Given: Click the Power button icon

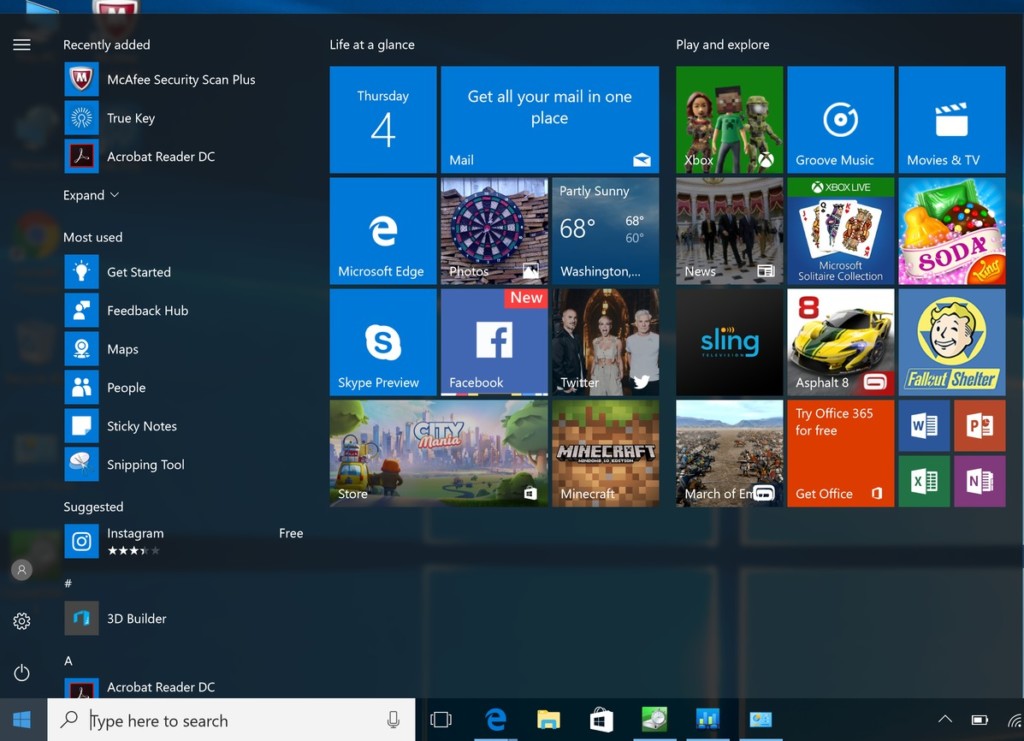Looking at the screenshot, I should [22, 672].
